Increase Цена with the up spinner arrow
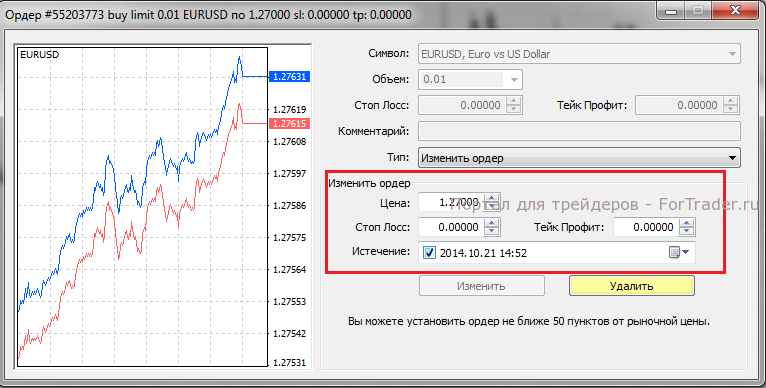The height and width of the screenshot is (388, 766). [492, 197]
